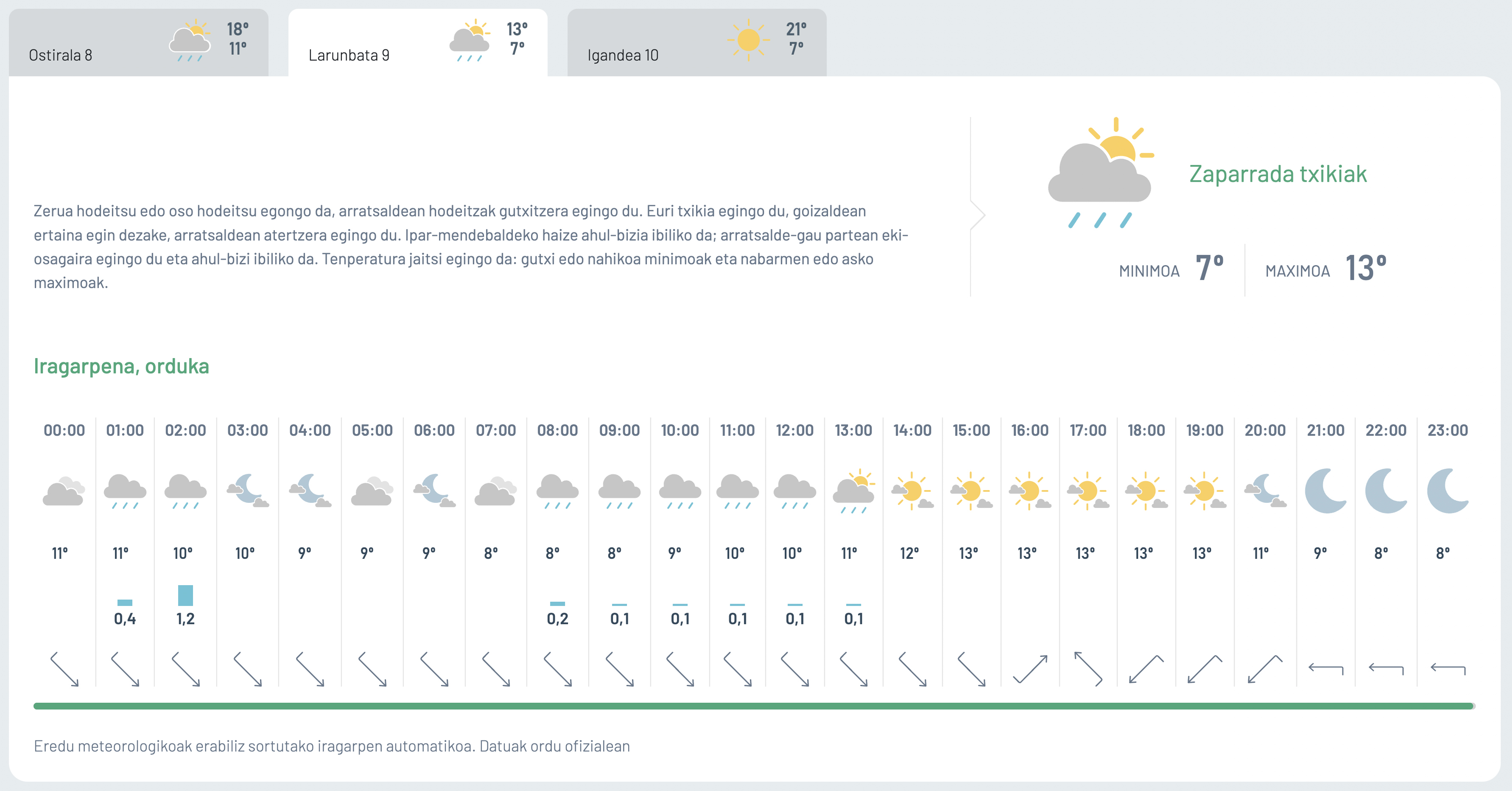The image size is (1512, 791).
Task: Click the cloudy moon icon for 06:00
Action: click(x=434, y=490)
